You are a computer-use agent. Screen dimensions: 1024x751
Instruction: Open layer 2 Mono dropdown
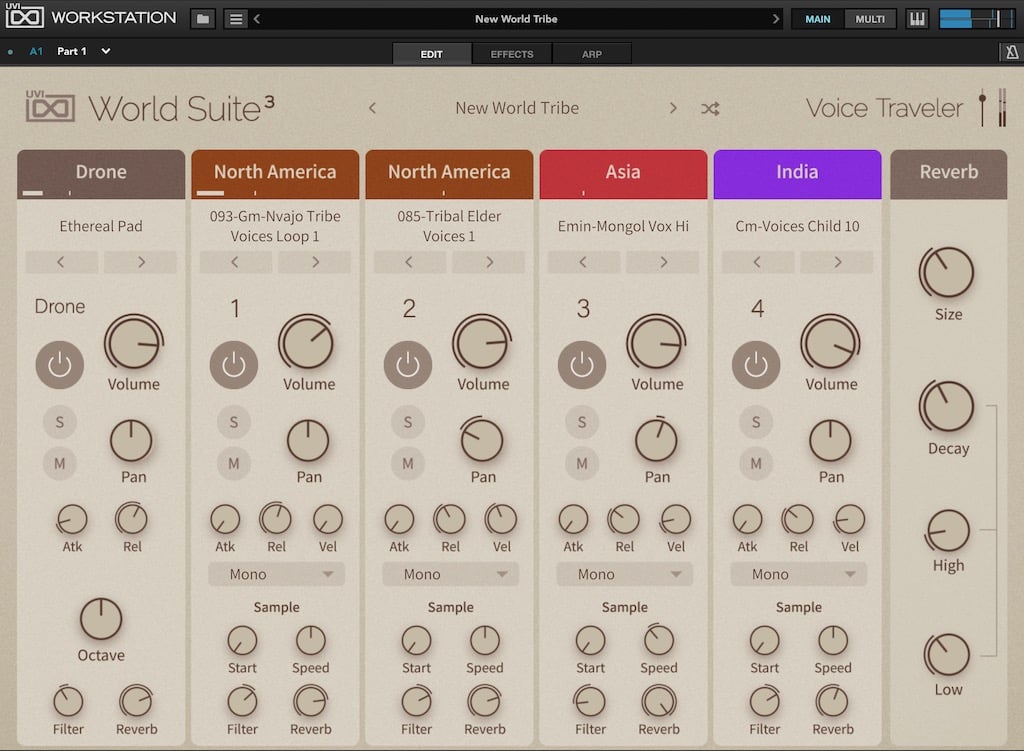click(451, 574)
